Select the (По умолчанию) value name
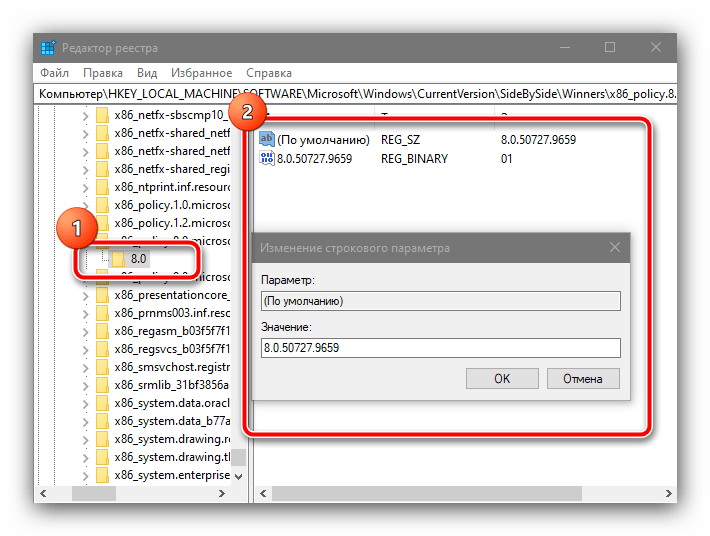The height and width of the screenshot is (536, 710). [323, 140]
